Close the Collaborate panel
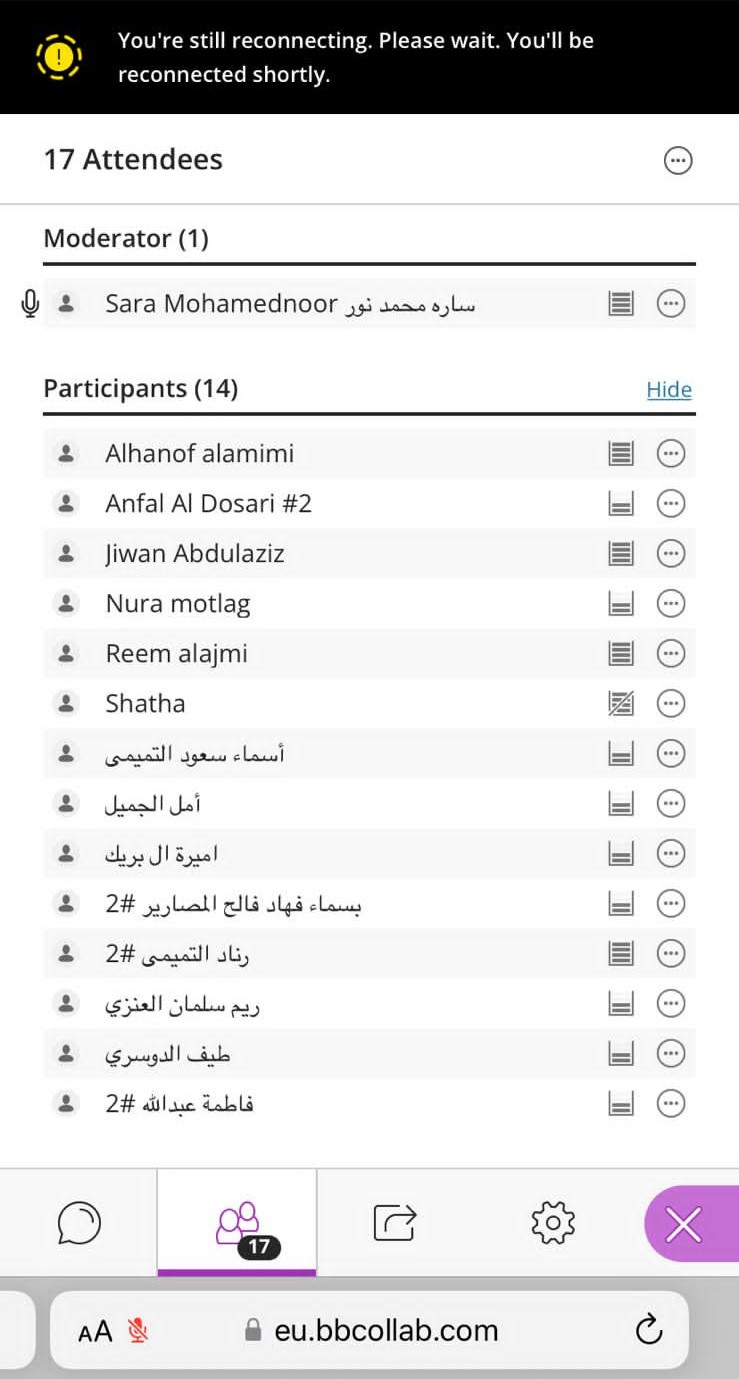Image resolution: width=739 pixels, height=1379 pixels. click(x=684, y=1223)
